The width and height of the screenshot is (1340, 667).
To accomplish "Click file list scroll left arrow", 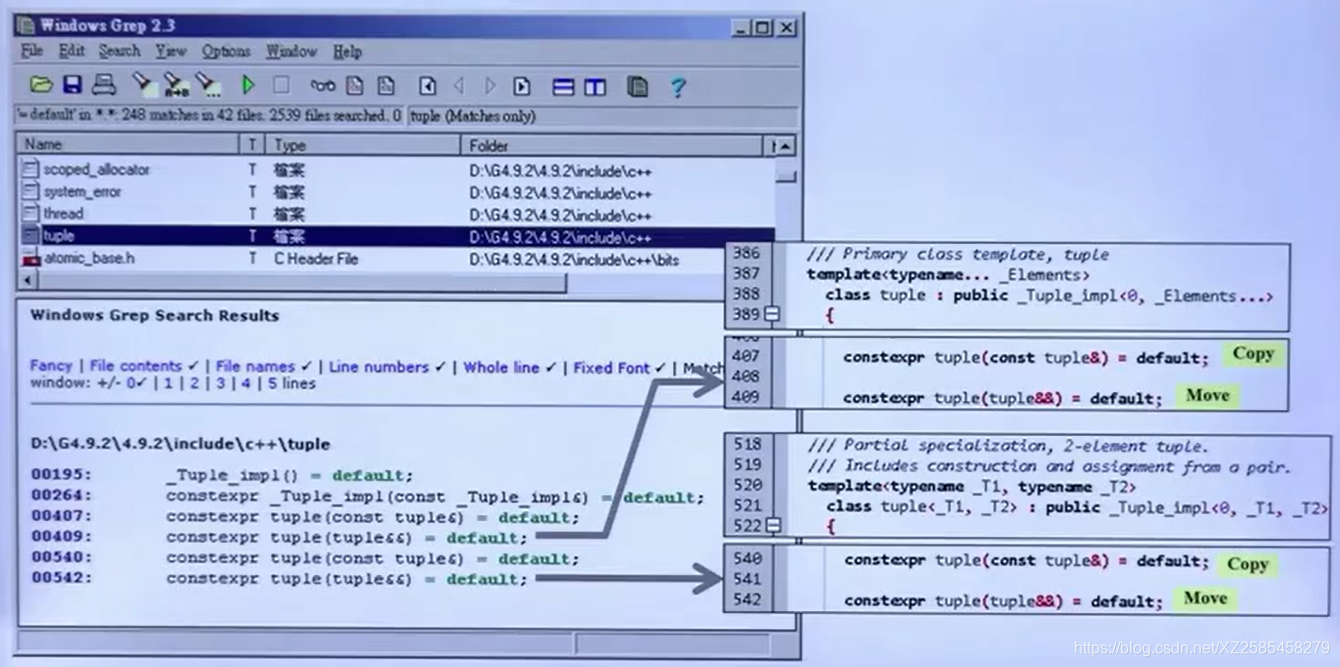I will coord(27,282).
